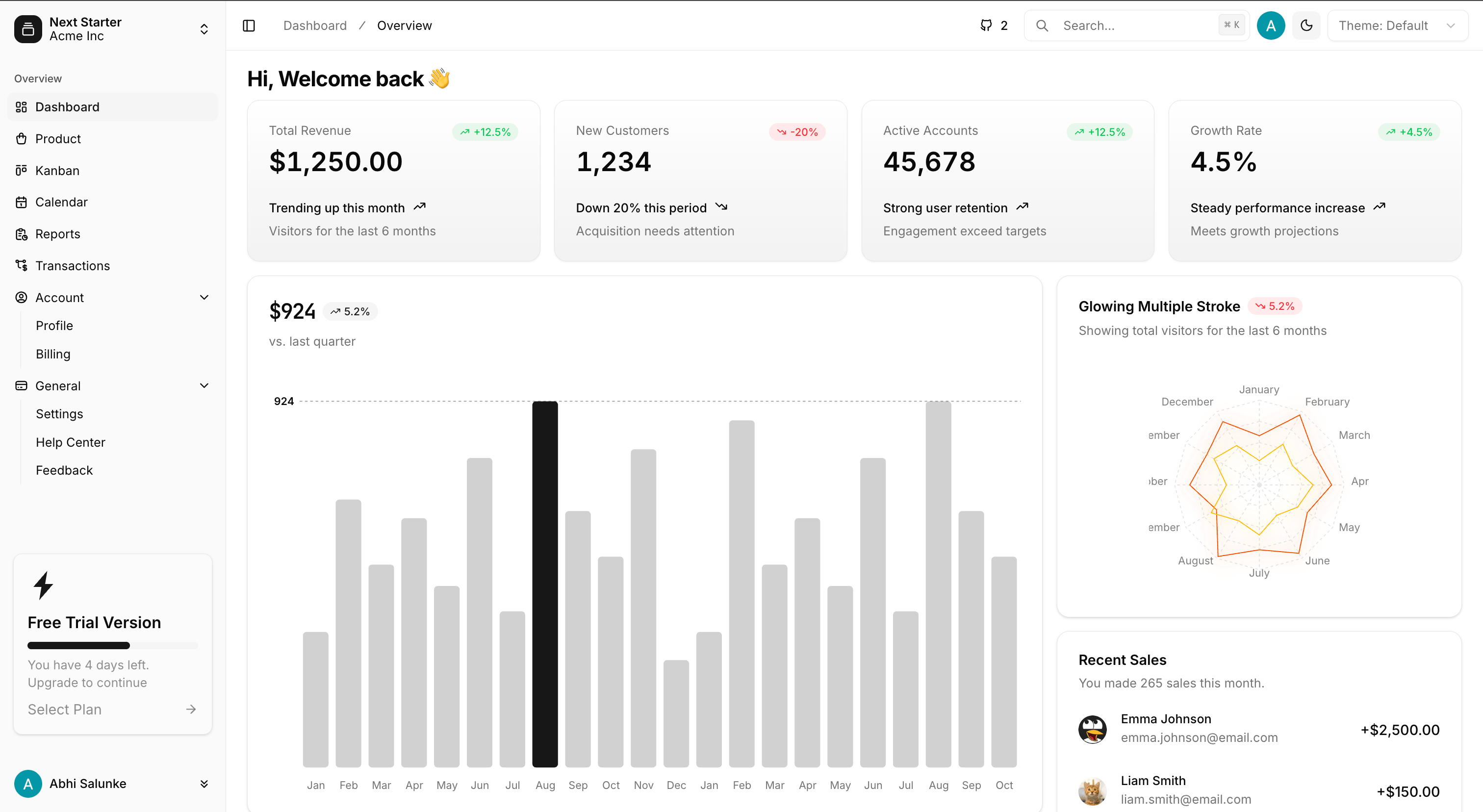Click the Dashboard breadcrumb link

coord(315,25)
